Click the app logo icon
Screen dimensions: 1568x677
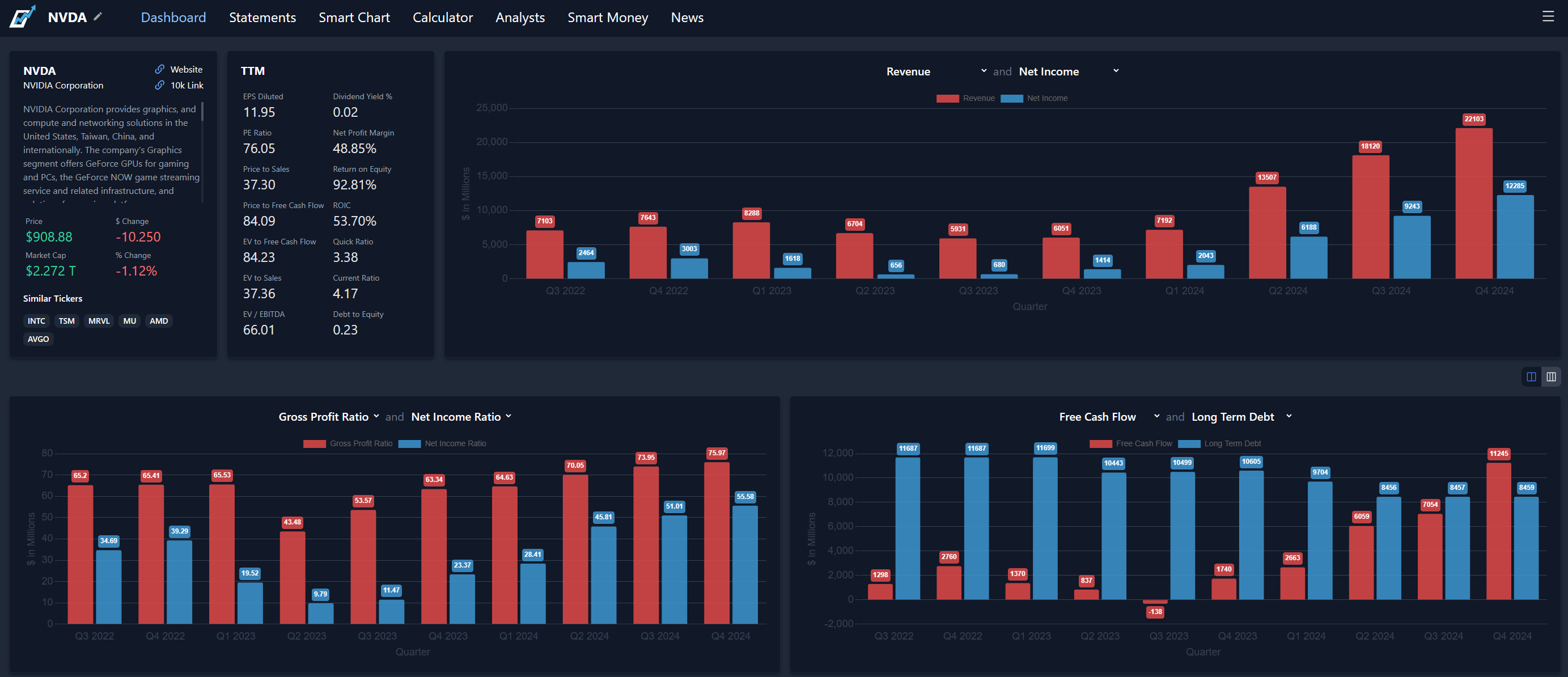click(x=23, y=17)
